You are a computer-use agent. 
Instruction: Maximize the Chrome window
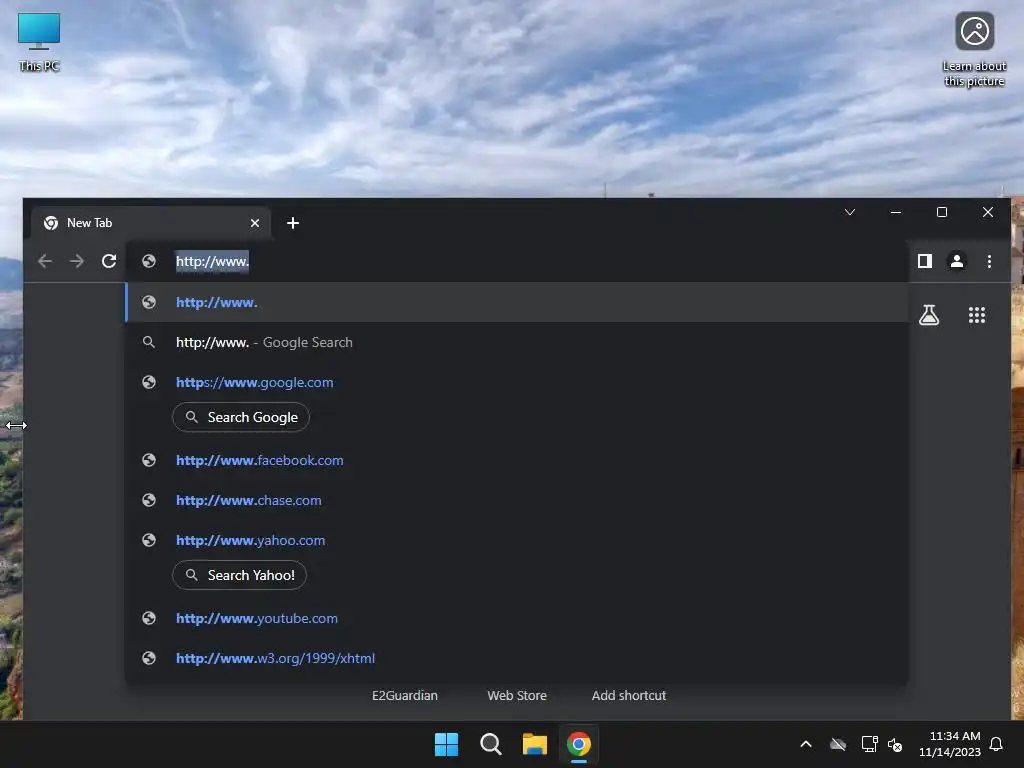[942, 212]
